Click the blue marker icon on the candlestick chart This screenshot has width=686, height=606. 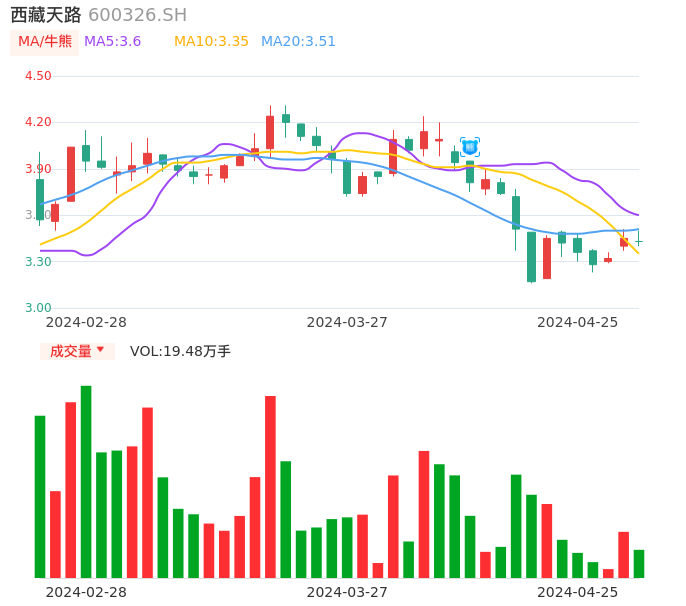(x=469, y=147)
